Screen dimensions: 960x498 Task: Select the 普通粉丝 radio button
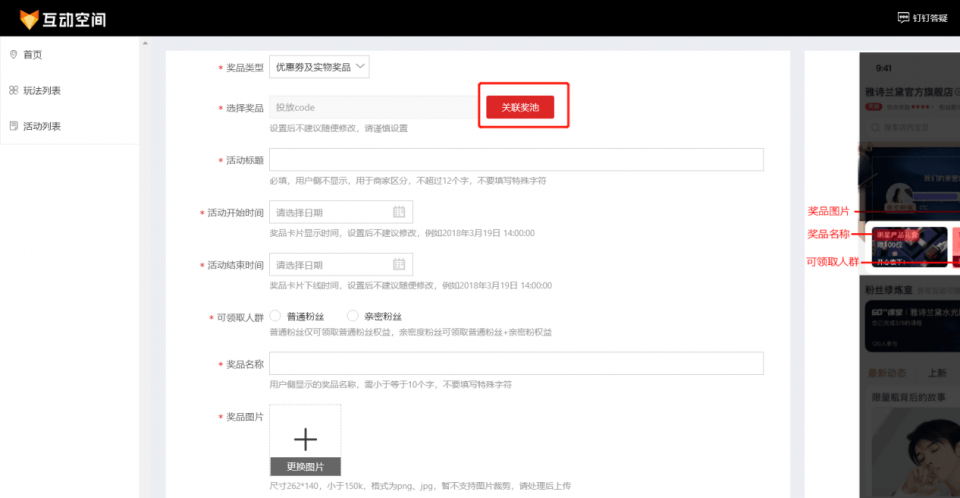tap(275, 317)
